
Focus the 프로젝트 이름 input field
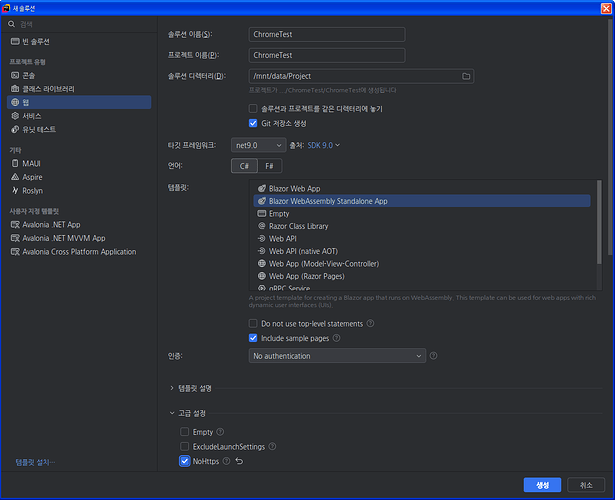point(327,55)
